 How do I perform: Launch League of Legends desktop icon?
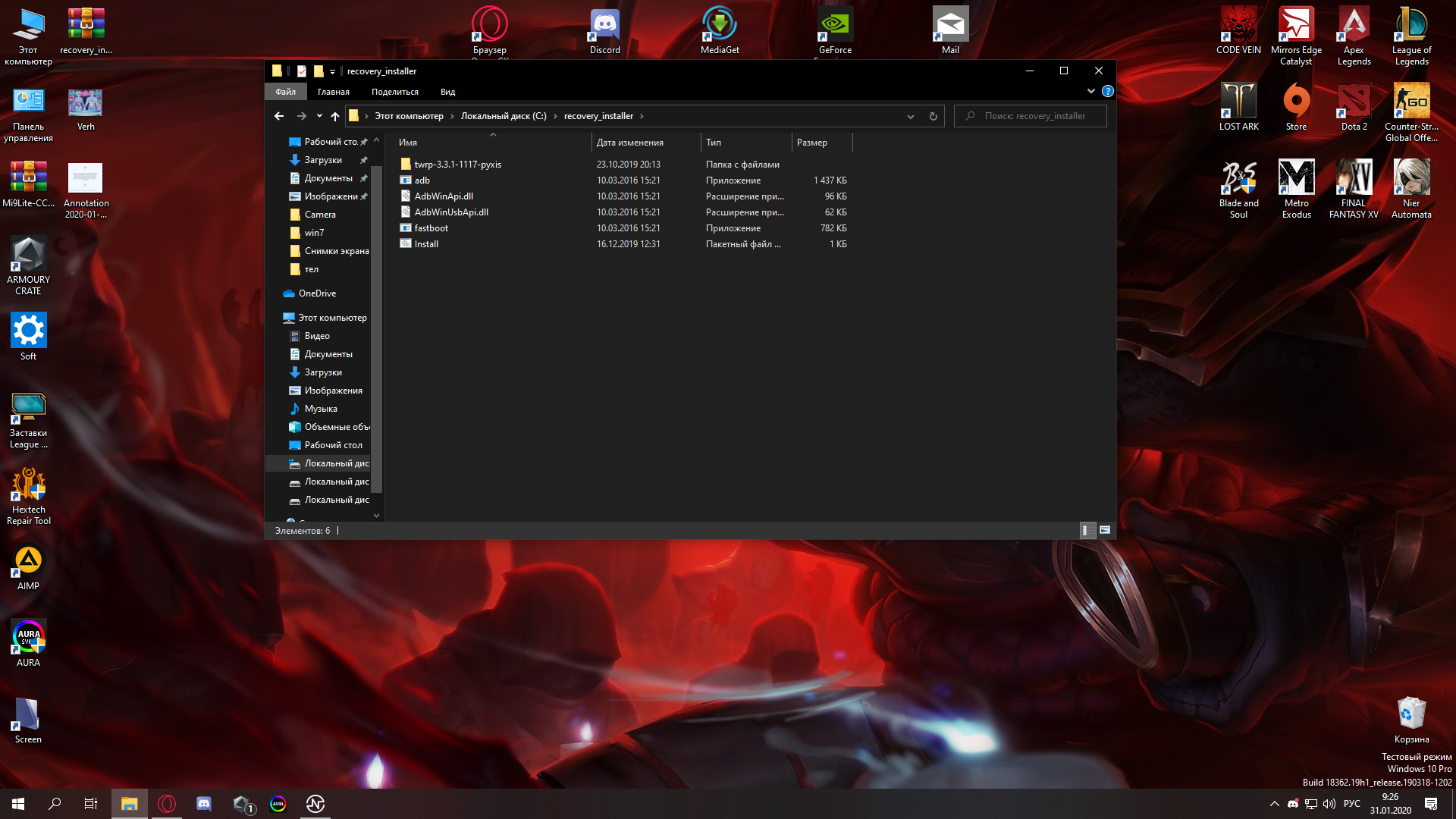(1411, 36)
